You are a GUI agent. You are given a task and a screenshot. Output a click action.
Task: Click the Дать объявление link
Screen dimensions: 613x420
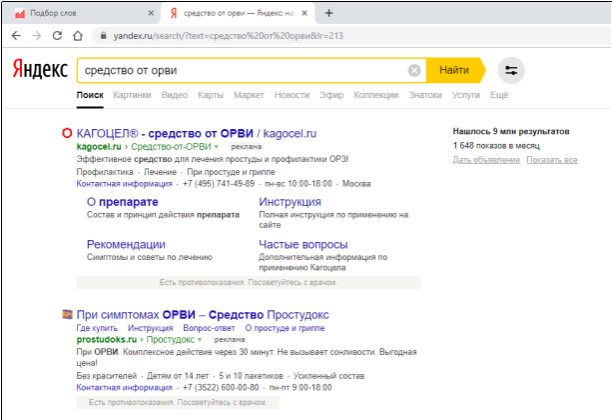[x=486, y=160]
